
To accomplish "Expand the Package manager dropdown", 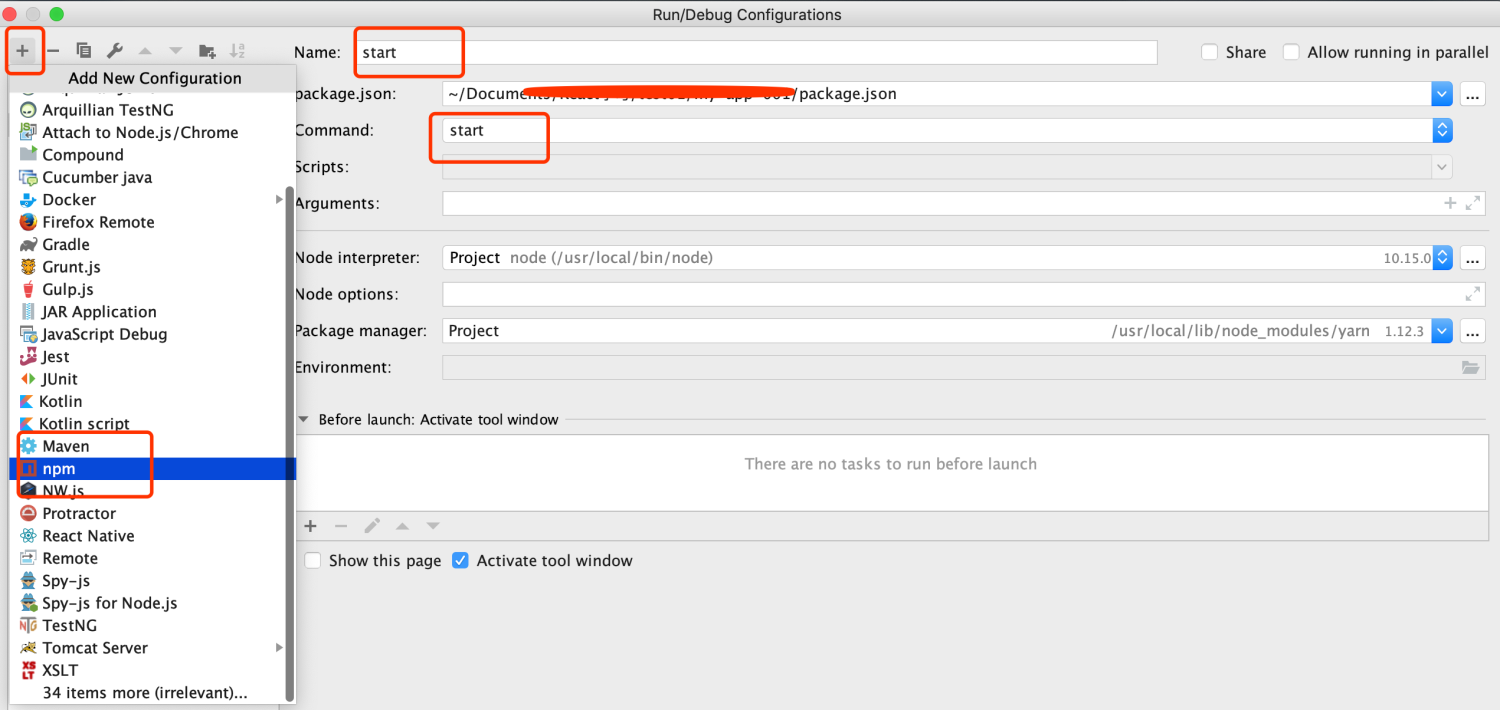I will click(x=1441, y=331).
